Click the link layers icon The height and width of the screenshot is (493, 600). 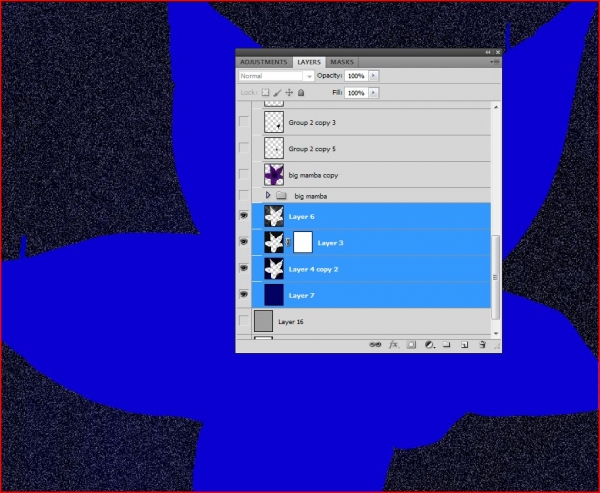375,344
